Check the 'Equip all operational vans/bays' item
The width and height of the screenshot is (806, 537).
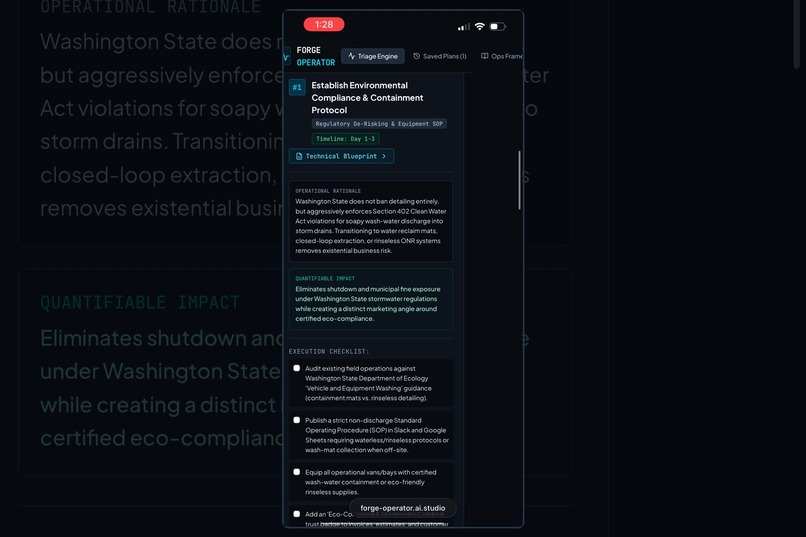(x=297, y=472)
